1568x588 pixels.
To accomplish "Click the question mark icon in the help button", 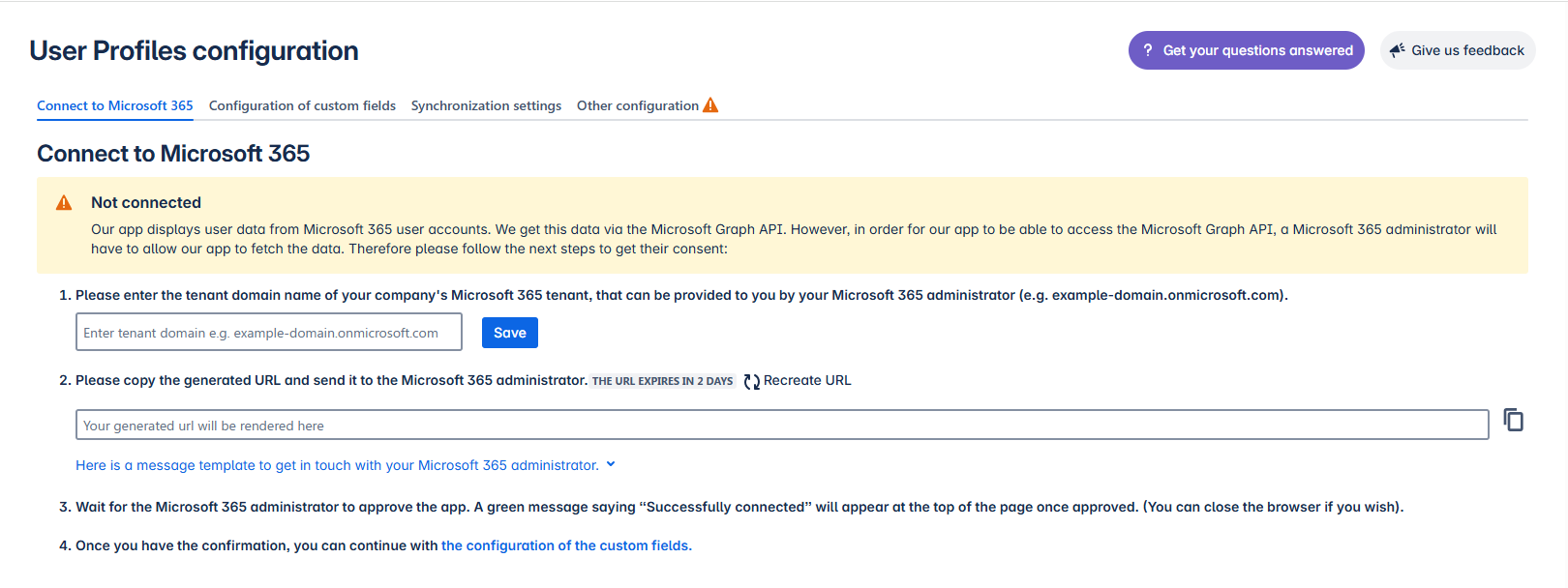I will point(1147,50).
